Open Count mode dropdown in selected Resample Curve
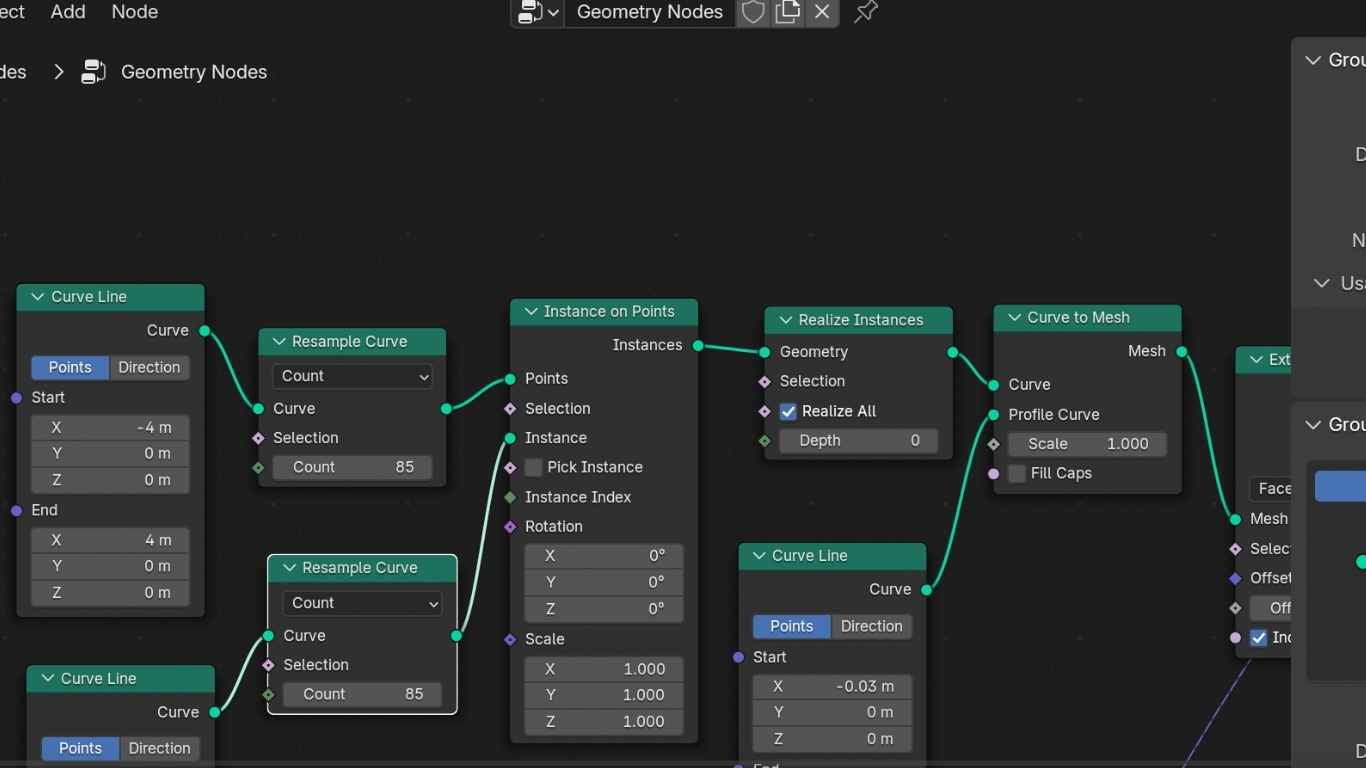This screenshot has height=768, width=1366. click(362, 603)
